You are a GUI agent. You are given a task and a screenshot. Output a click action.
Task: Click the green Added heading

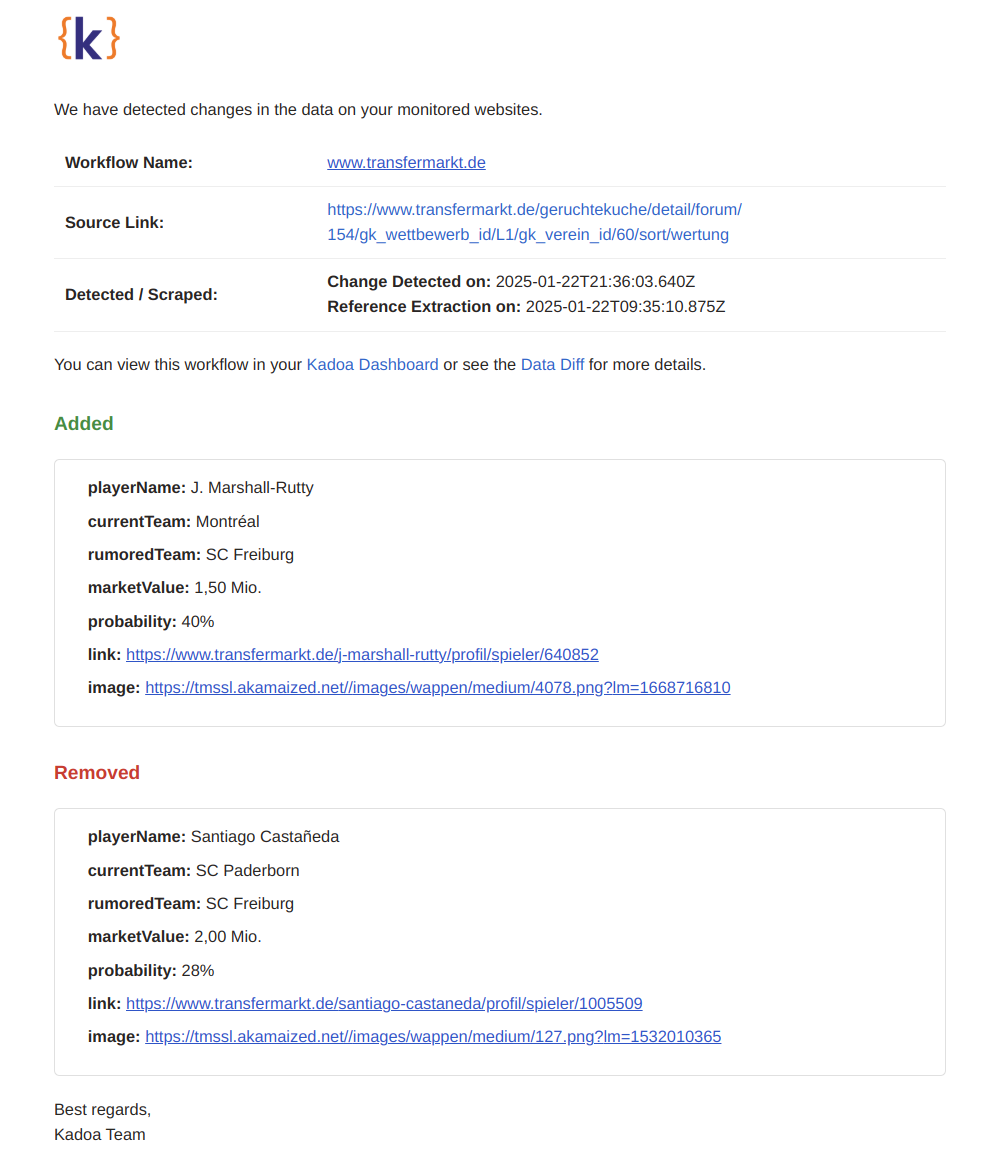(x=84, y=423)
